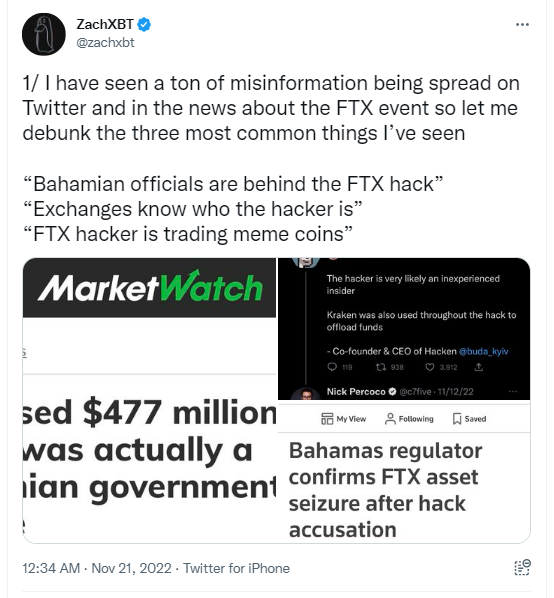
Task: Click the tweet analytics icon beside timestamp
Action: [x=522, y=567]
